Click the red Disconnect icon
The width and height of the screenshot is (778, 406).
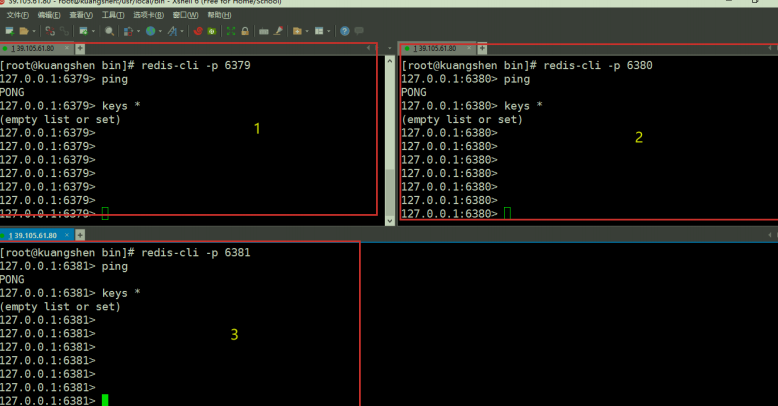[x=50, y=31]
